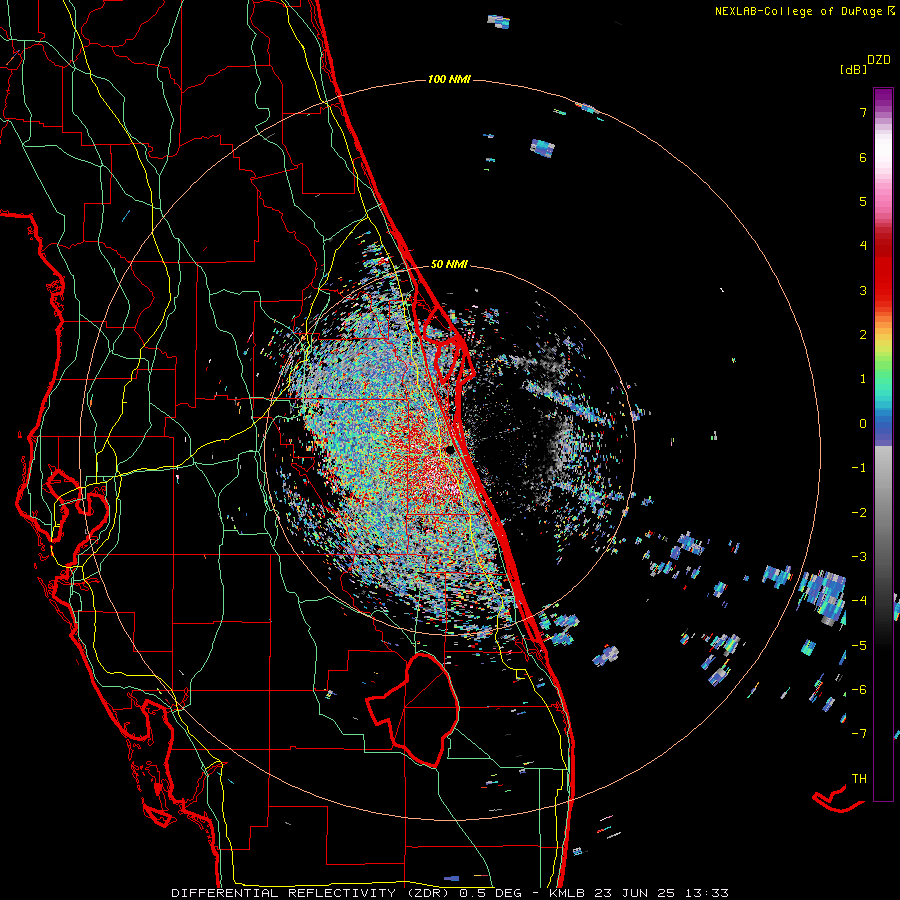Click the gray band of the ZDR color bar

883,505
